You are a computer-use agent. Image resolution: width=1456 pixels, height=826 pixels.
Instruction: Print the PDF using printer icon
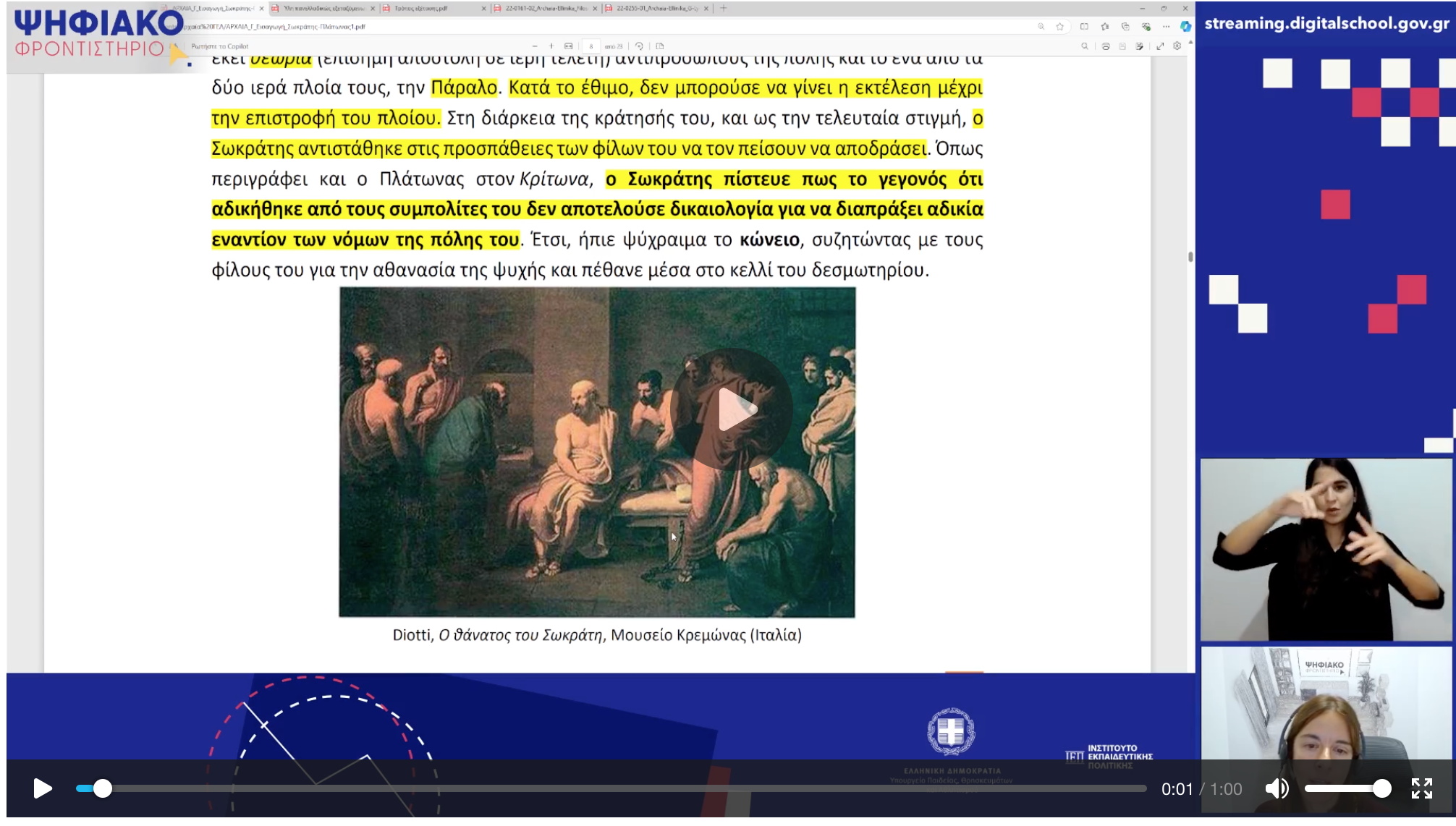click(x=1105, y=46)
